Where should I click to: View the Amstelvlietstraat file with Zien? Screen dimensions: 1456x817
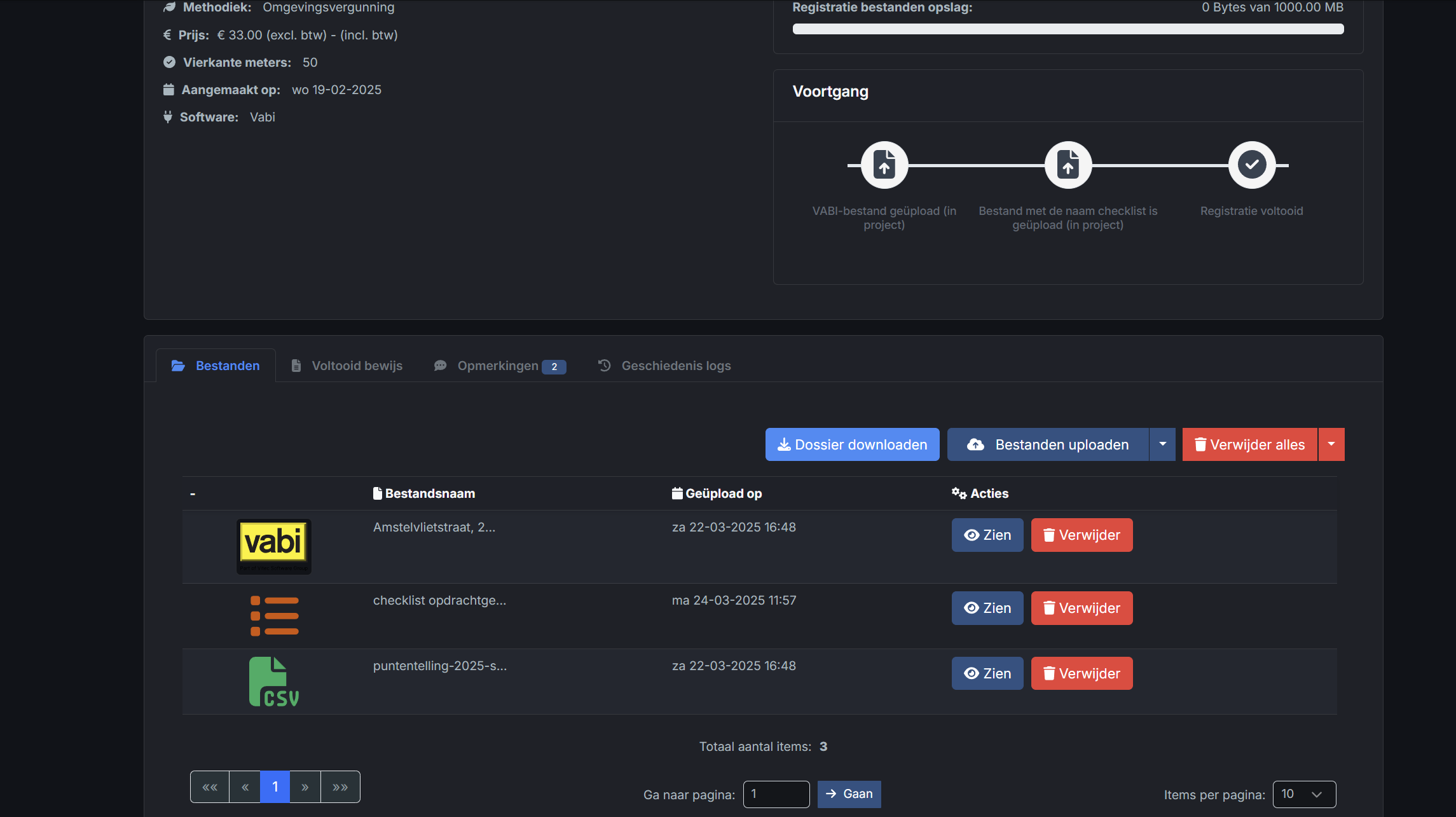tap(987, 535)
